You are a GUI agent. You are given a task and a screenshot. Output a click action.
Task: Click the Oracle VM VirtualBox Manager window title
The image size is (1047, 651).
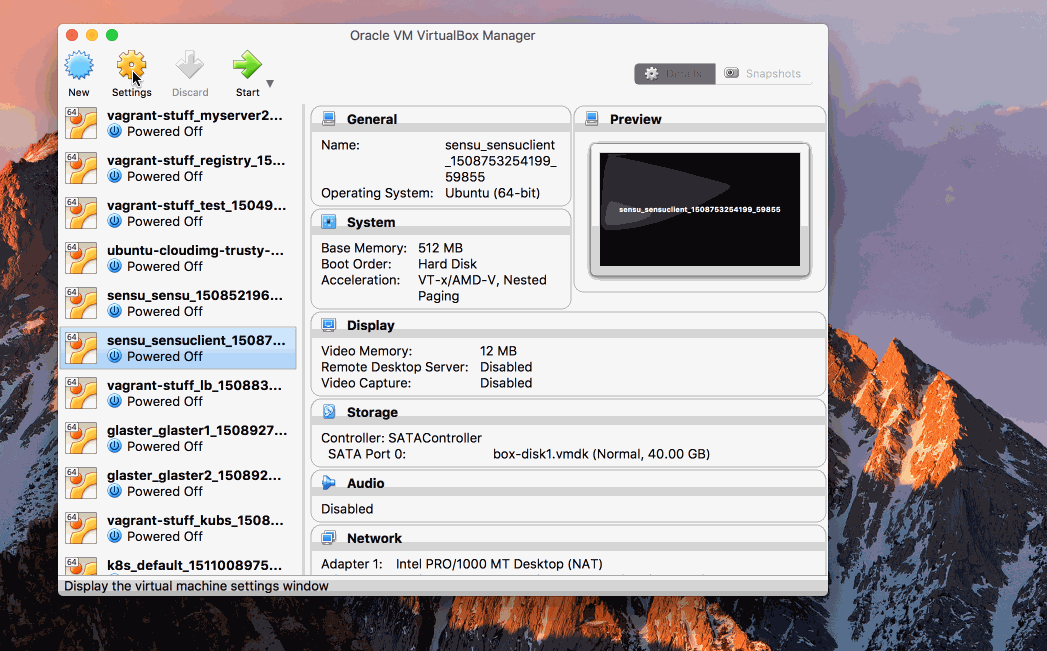(x=443, y=35)
